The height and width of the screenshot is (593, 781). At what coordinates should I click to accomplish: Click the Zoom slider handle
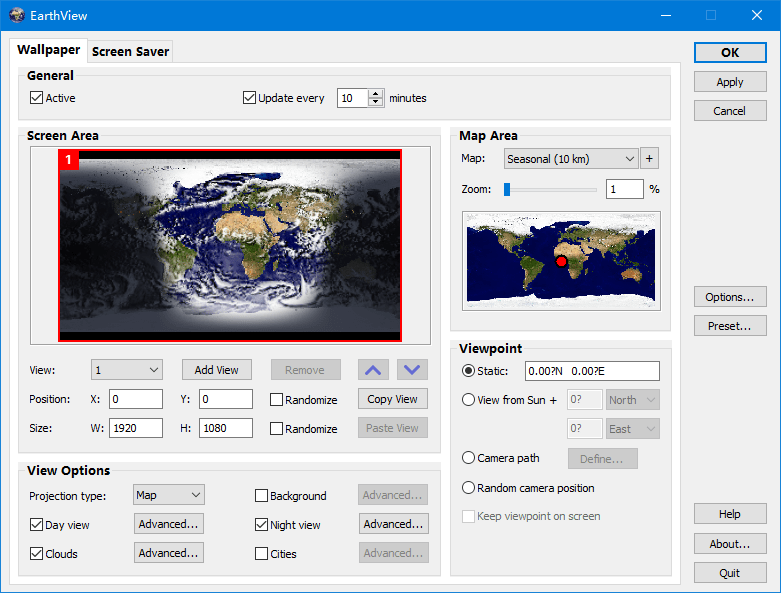pos(507,189)
